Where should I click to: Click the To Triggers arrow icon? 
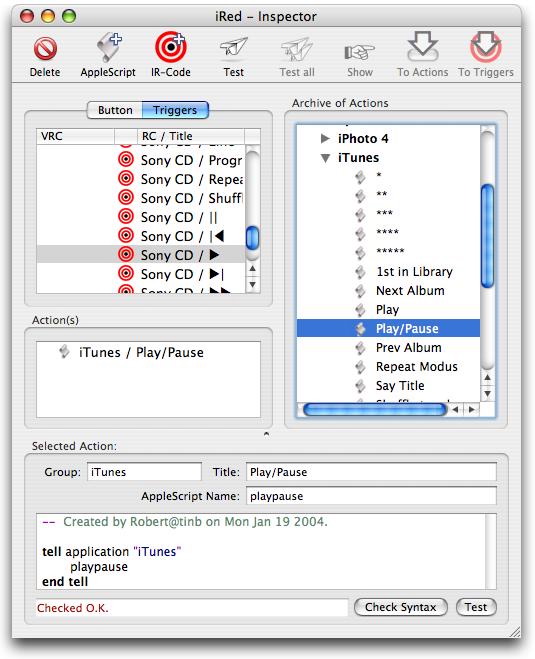tap(486, 46)
